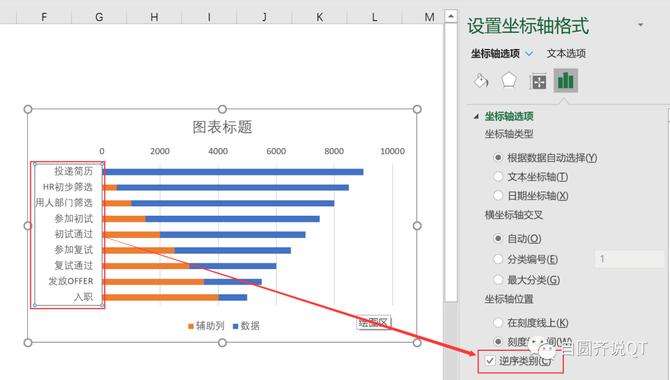
Task: Click the 参加初试 axis label
Action: (73, 218)
